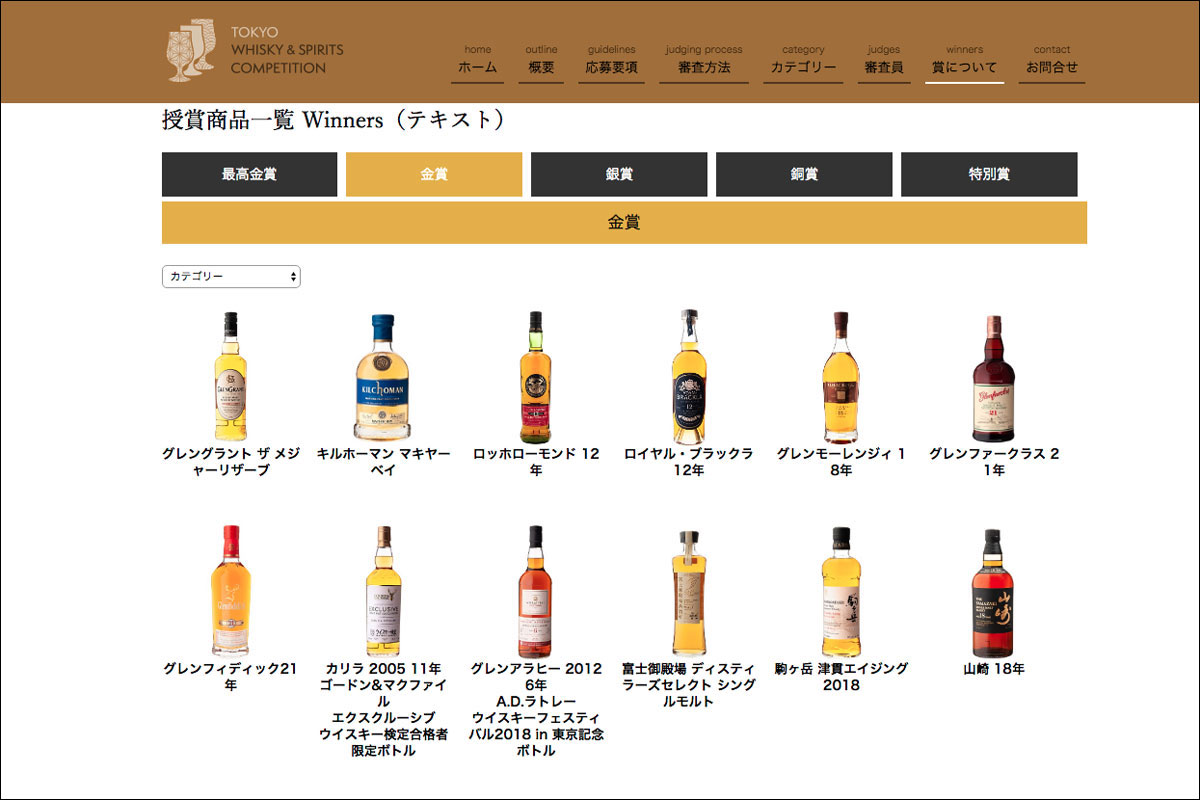Open グレンフィディック21年 link
Viewport: 1200px width, 800px height.
click(x=231, y=677)
